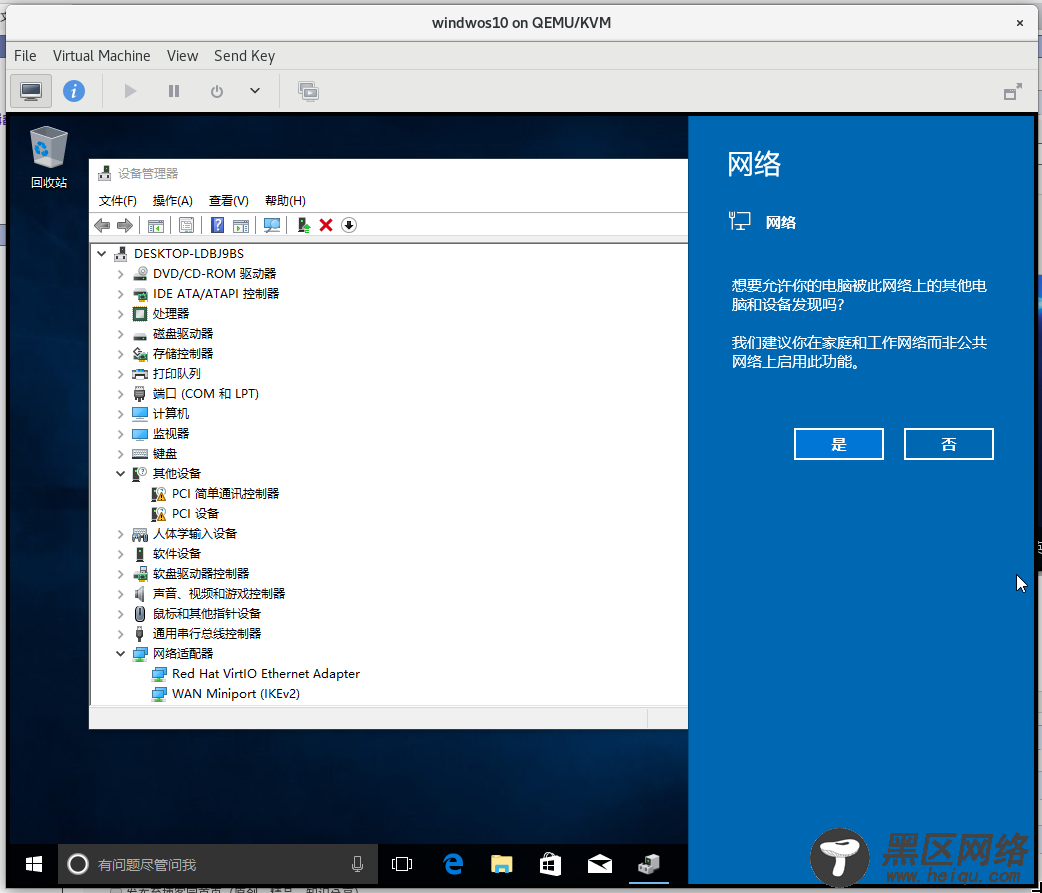Click Device Manager taskbar button
The width and height of the screenshot is (1042, 893).
(x=649, y=864)
